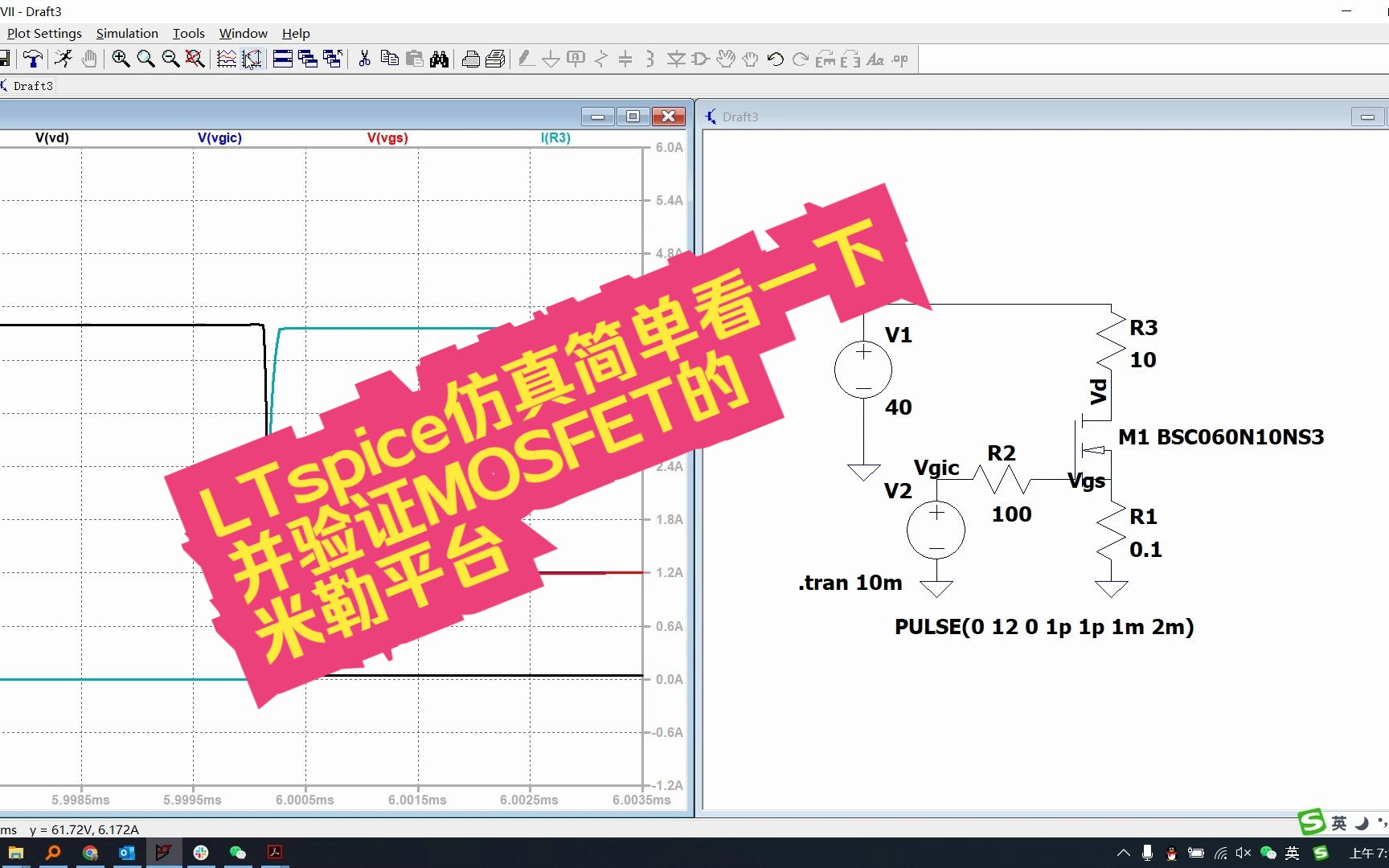Select the Place Text Aa tool
This screenshot has height=868, width=1389.
coord(875,59)
